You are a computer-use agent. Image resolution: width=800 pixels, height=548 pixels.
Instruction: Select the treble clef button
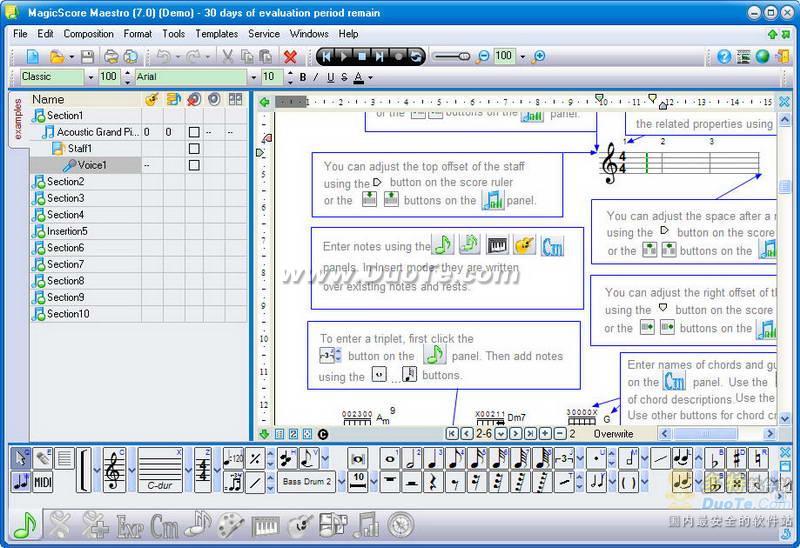tap(114, 470)
